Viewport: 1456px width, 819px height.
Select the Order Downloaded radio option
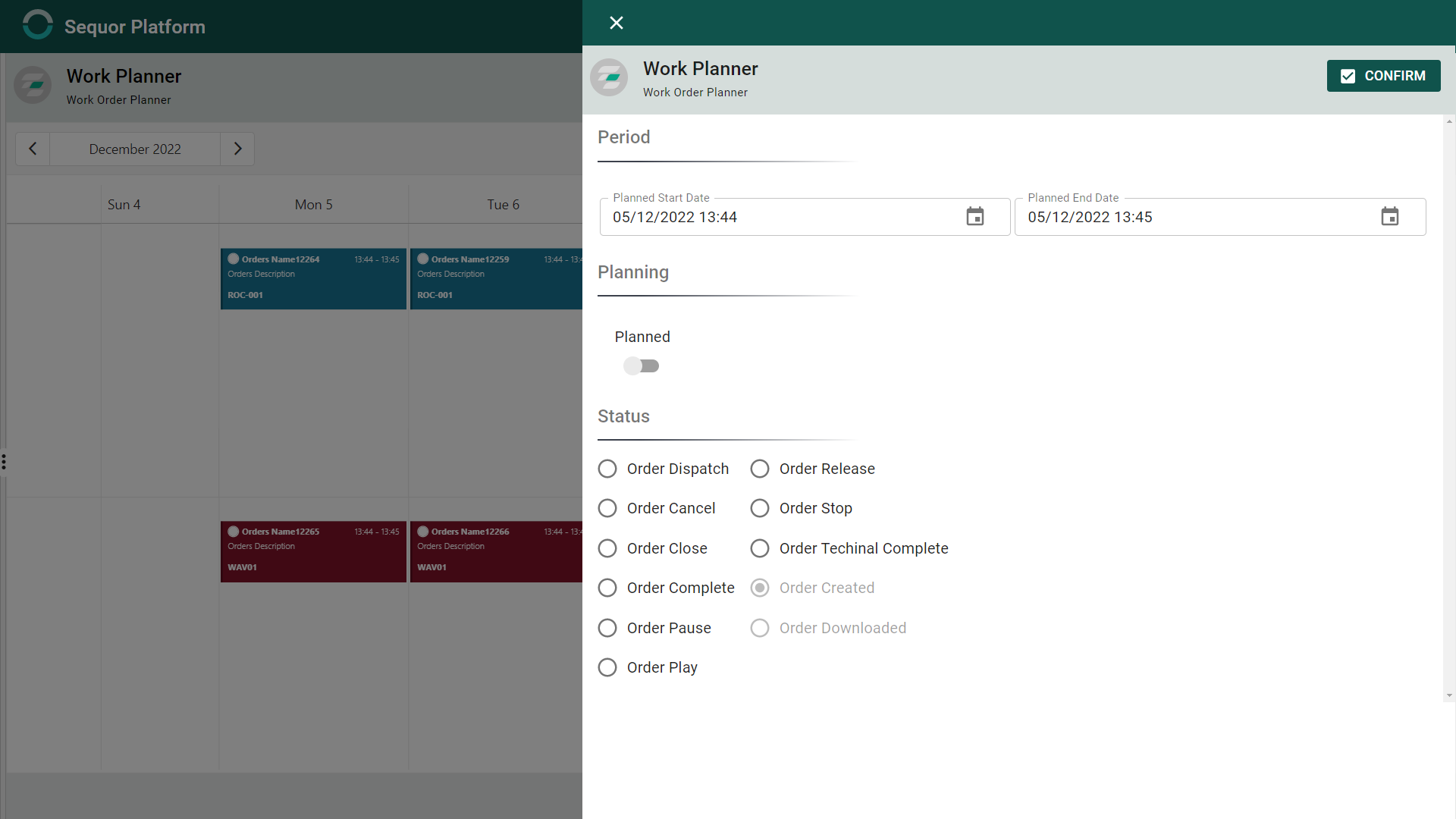coord(760,628)
